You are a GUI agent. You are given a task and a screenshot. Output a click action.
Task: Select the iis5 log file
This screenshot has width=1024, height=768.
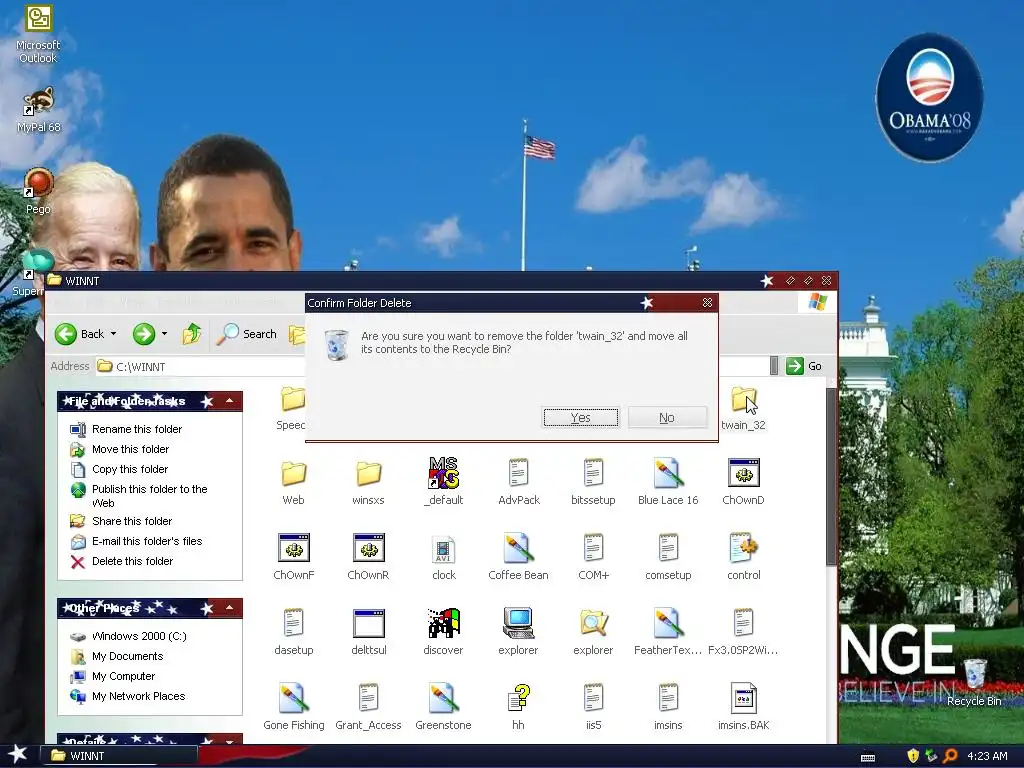click(593, 707)
